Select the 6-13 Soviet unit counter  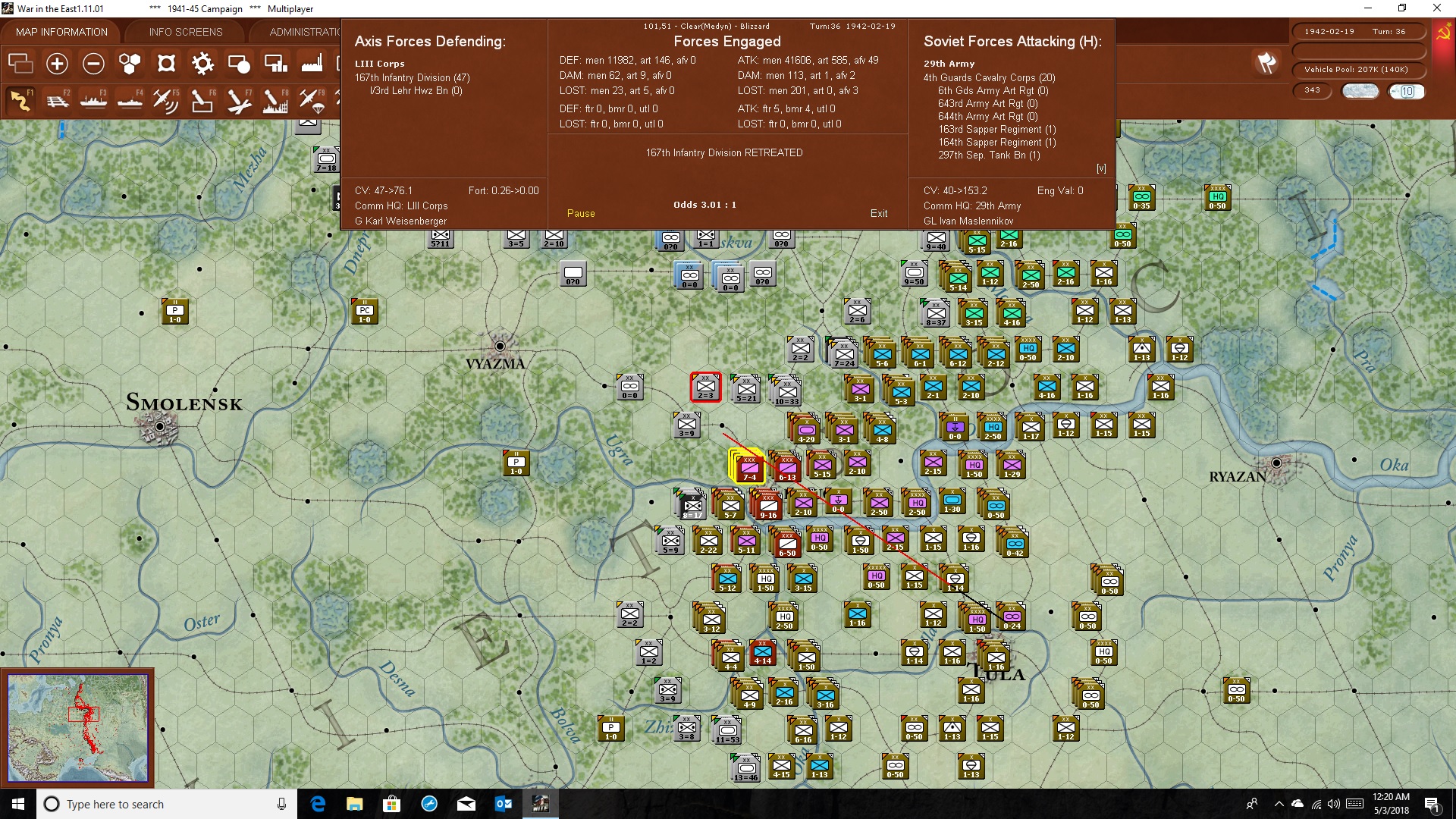tap(787, 467)
